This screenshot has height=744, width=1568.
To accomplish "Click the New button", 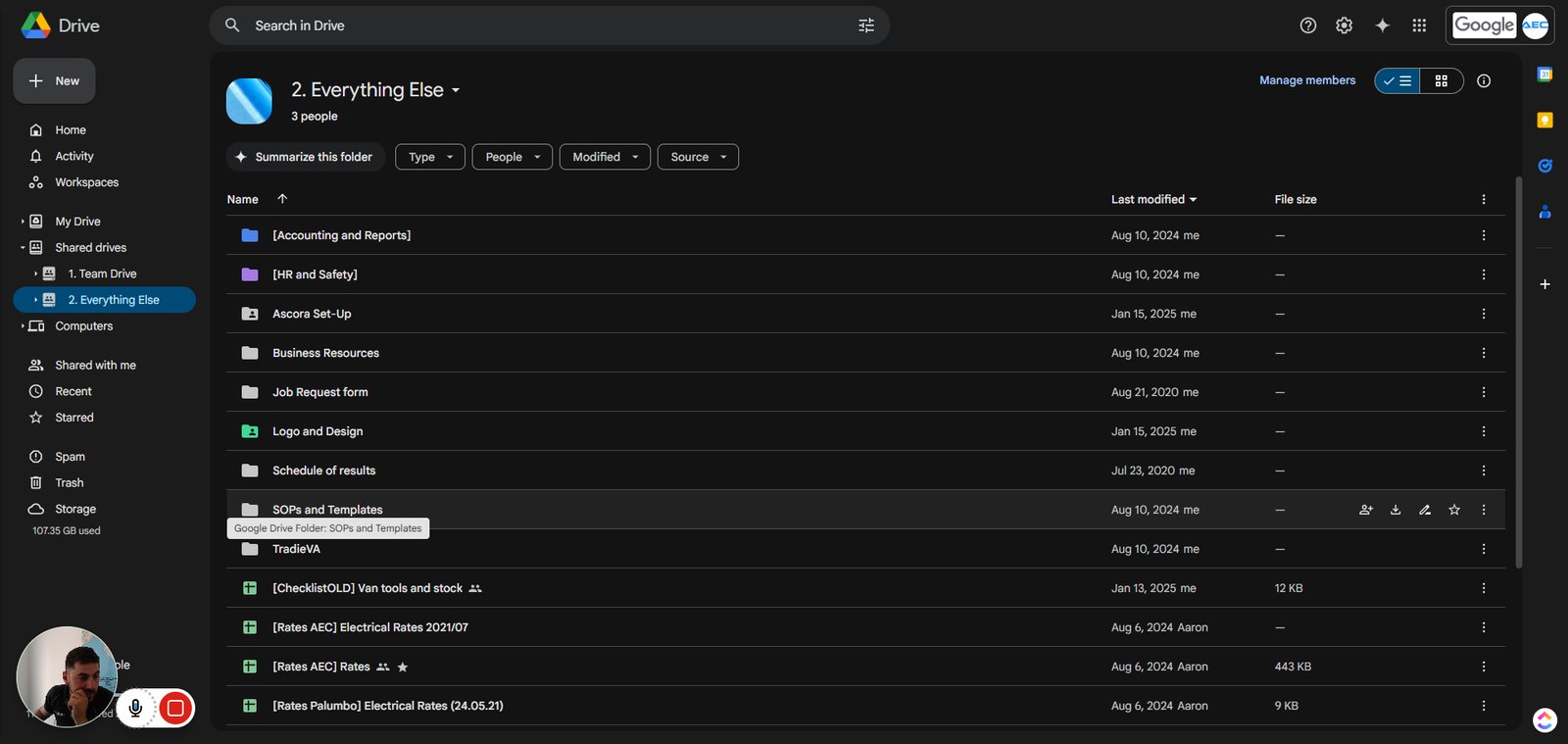I will 54,81.
